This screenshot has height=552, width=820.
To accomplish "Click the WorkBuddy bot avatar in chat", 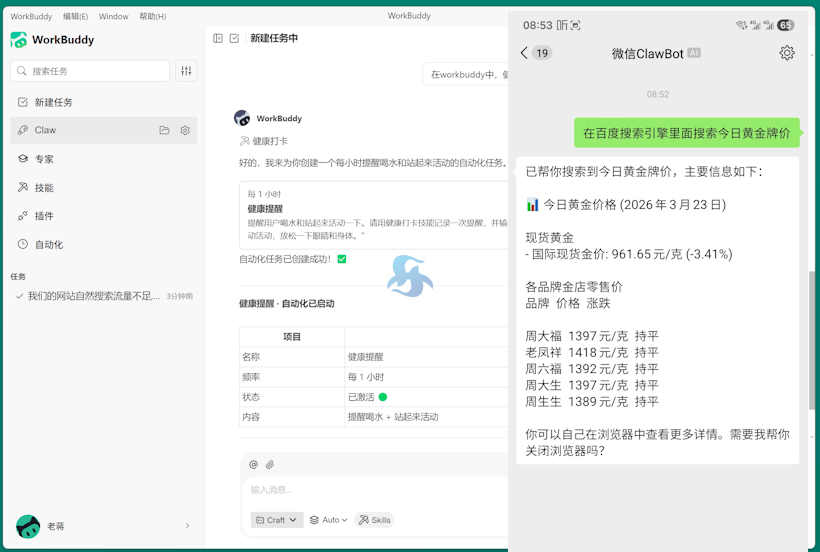I will click(242, 118).
